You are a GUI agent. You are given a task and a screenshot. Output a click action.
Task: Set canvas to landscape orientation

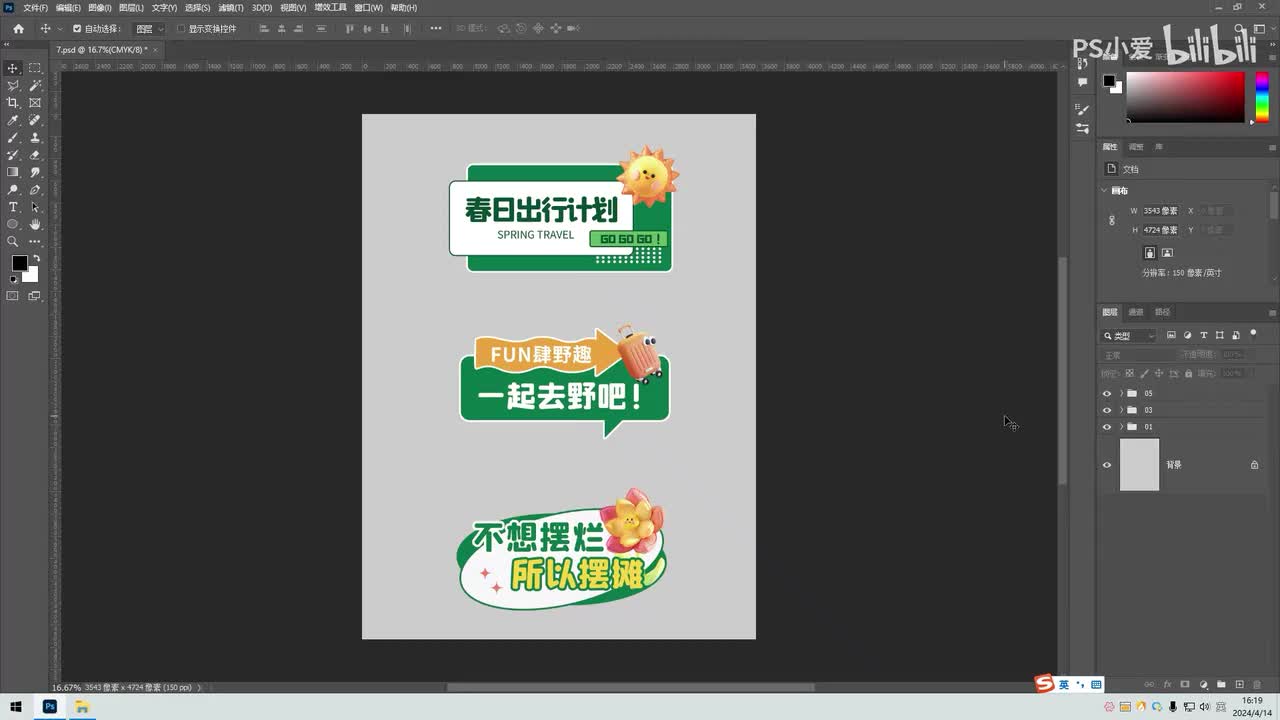tap(1167, 253)
